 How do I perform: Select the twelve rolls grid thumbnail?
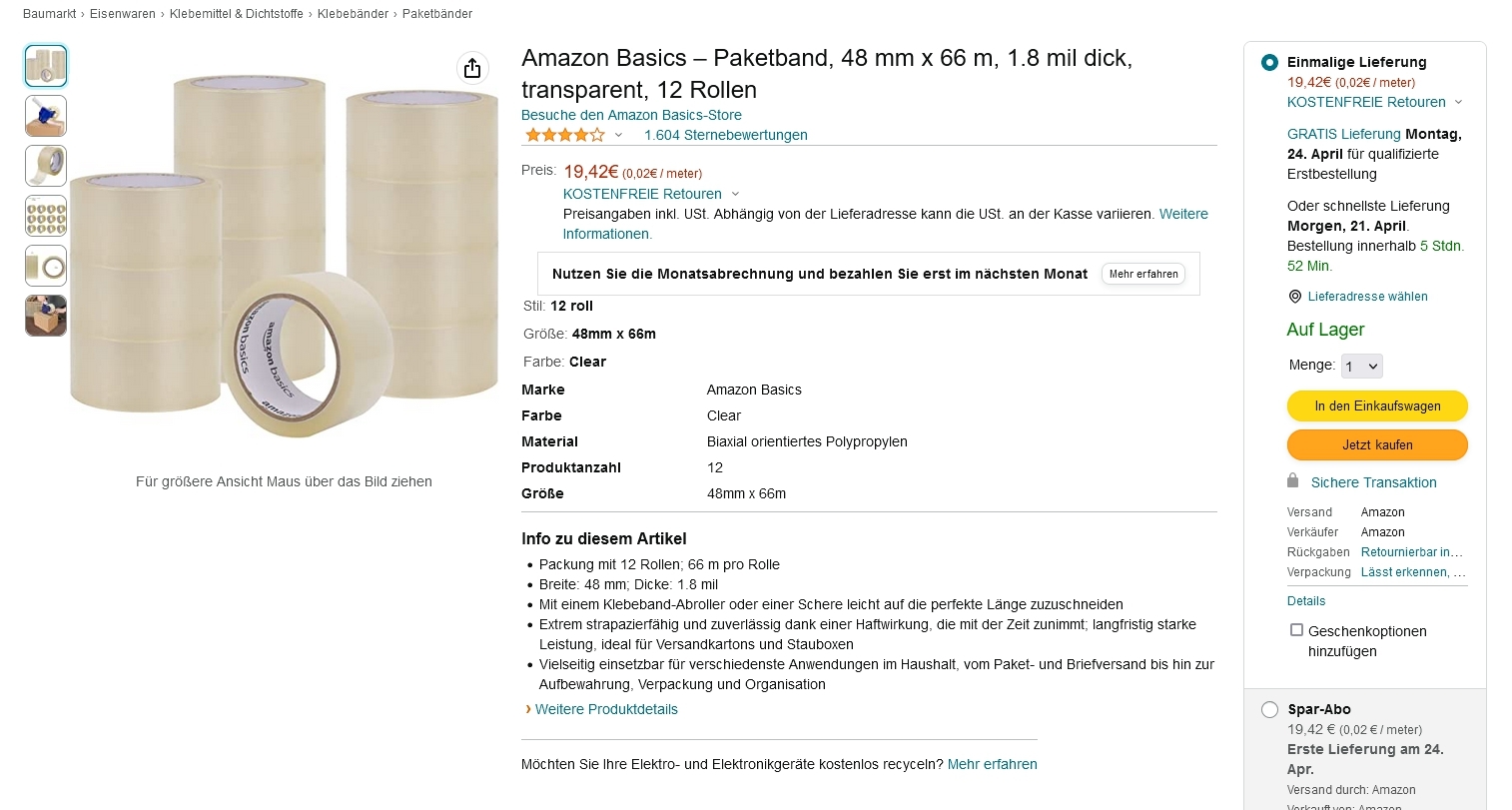pyautogui.click(x=46, y=216)
